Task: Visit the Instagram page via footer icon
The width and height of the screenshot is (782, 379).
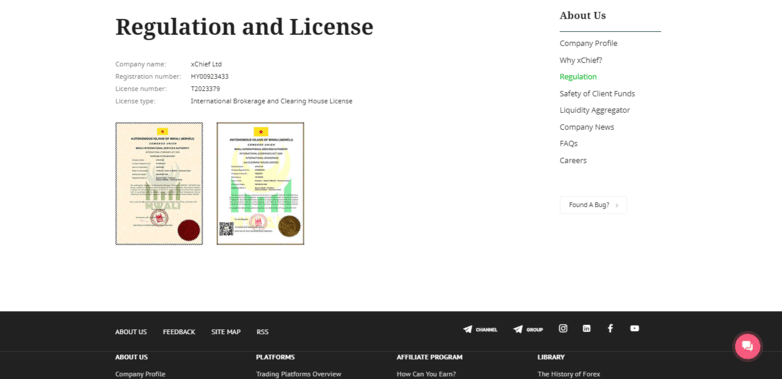Action: click(x=563, y=328)
